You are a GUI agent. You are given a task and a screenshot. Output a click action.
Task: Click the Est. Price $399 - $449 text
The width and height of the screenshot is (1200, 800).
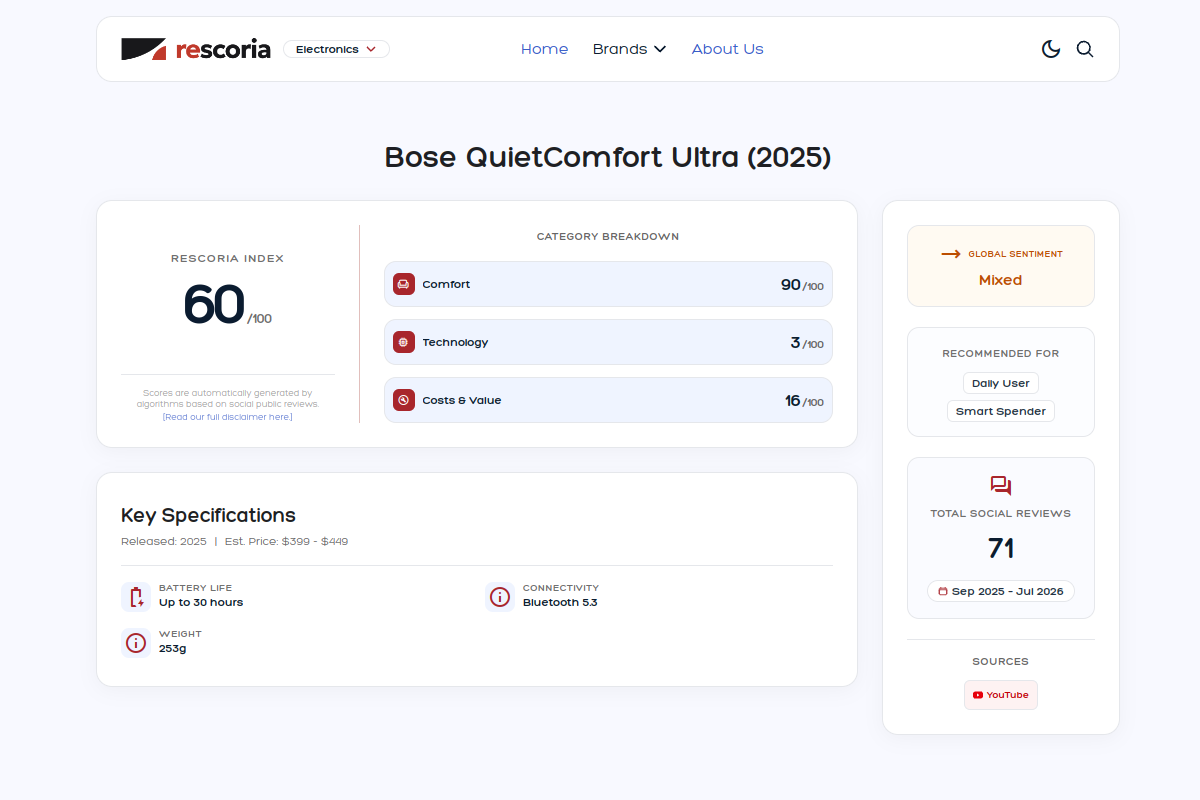point(286,541)
